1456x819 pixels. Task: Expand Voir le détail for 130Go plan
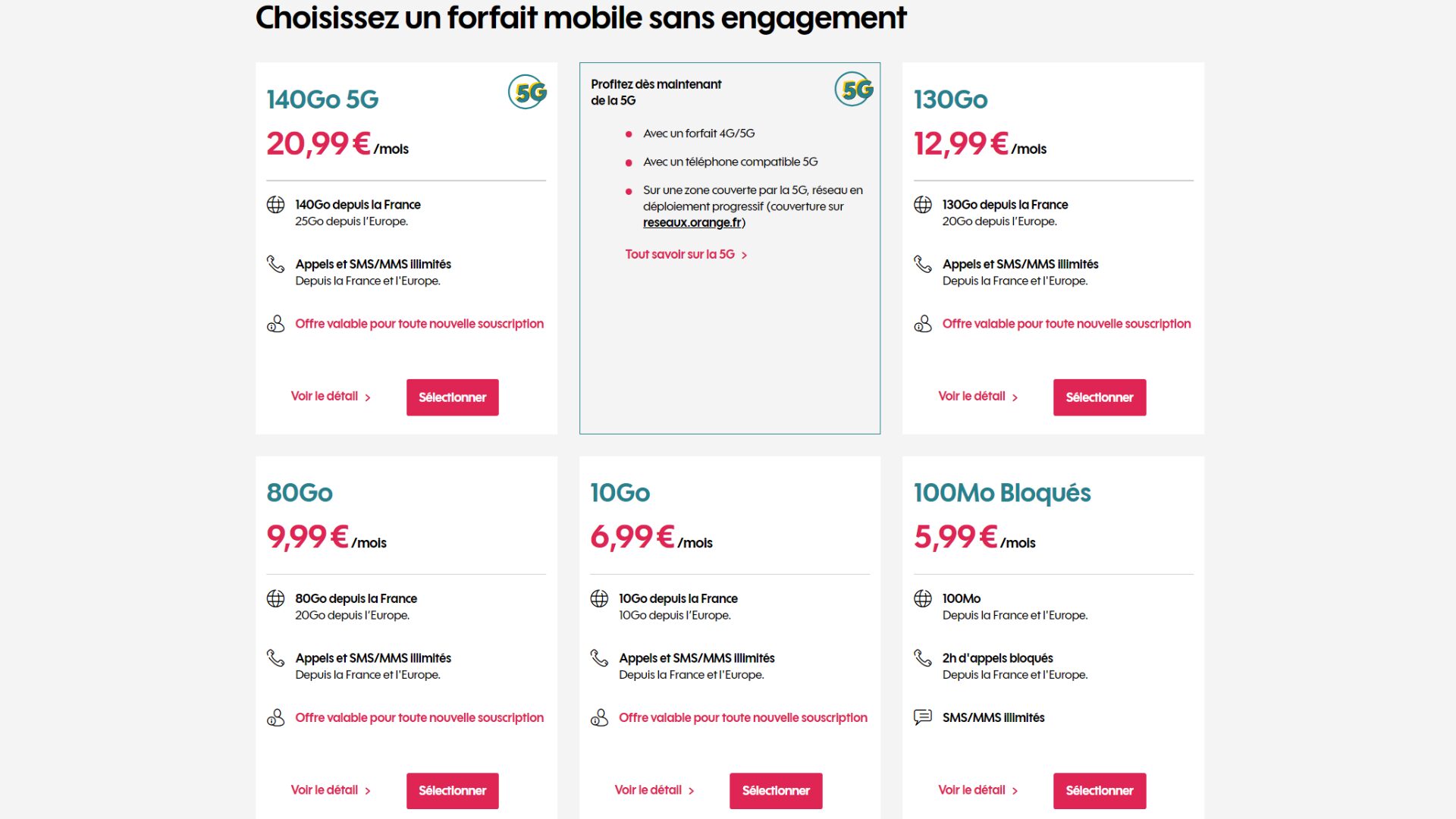(978, 397)
